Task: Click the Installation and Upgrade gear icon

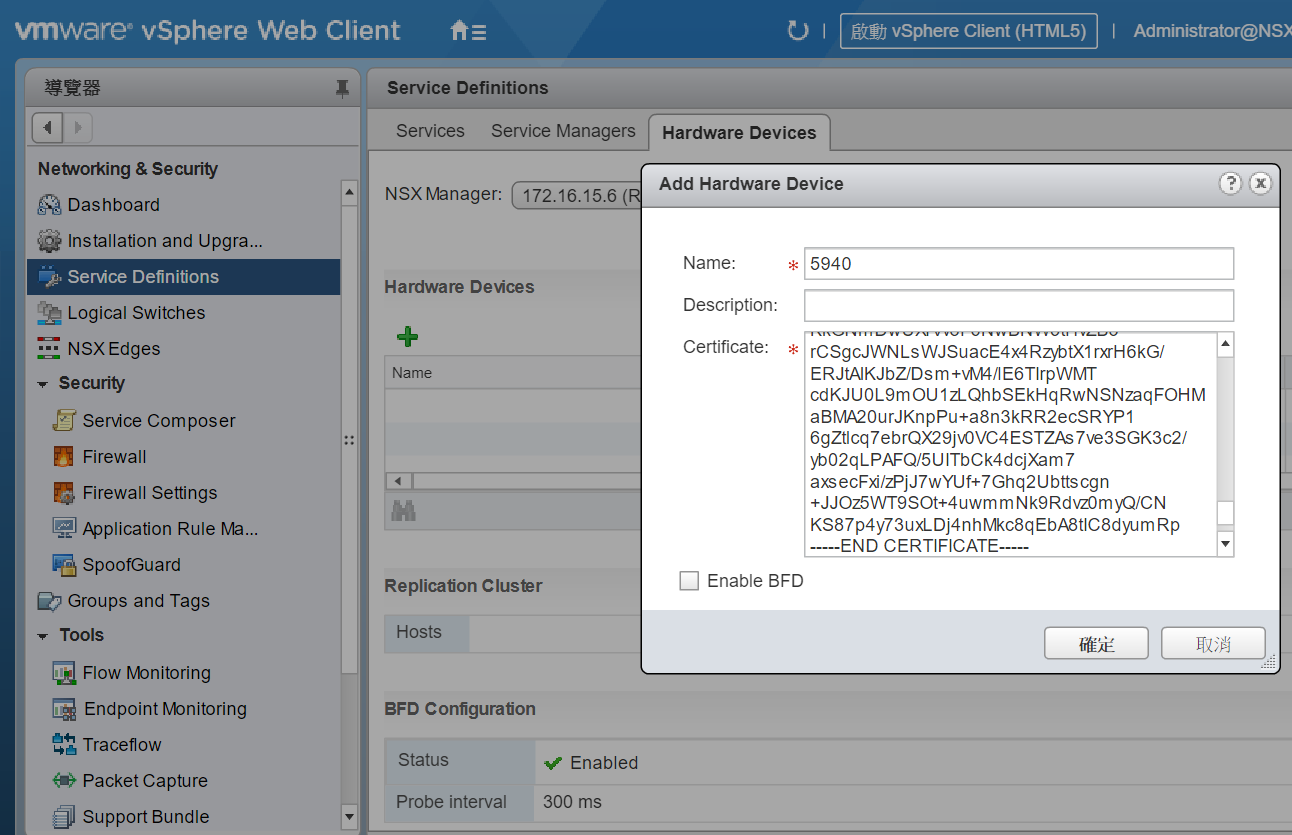Action: pyautogui.click(x=49, y=241)
